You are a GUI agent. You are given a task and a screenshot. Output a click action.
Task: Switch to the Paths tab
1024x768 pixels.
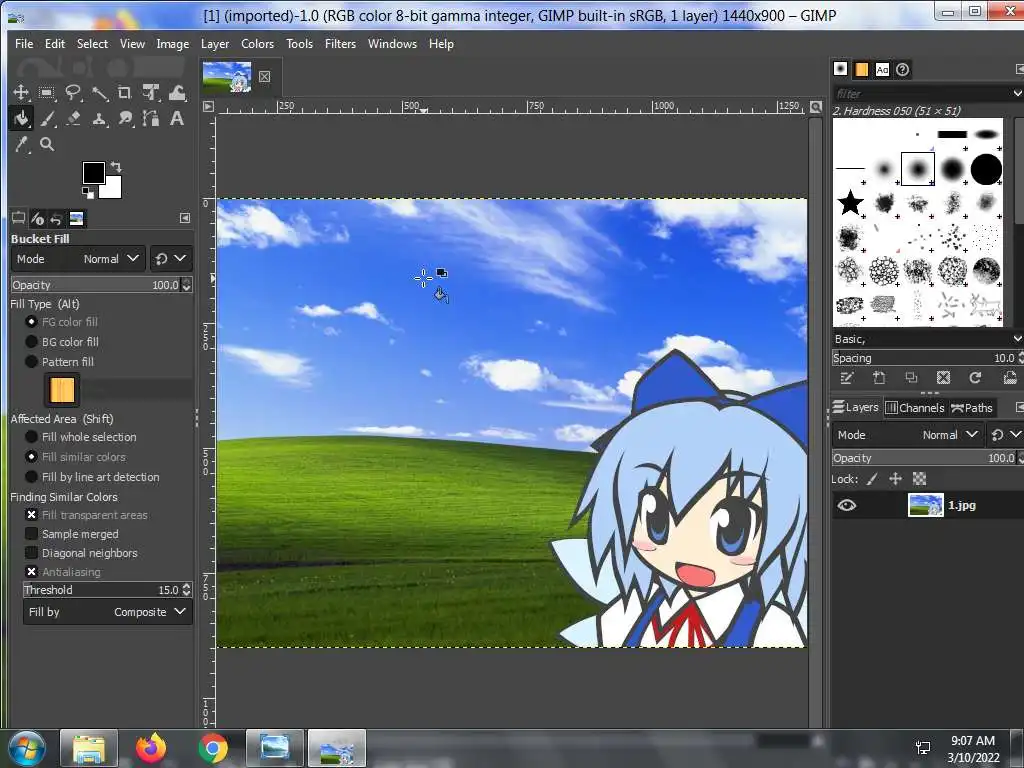972,408
